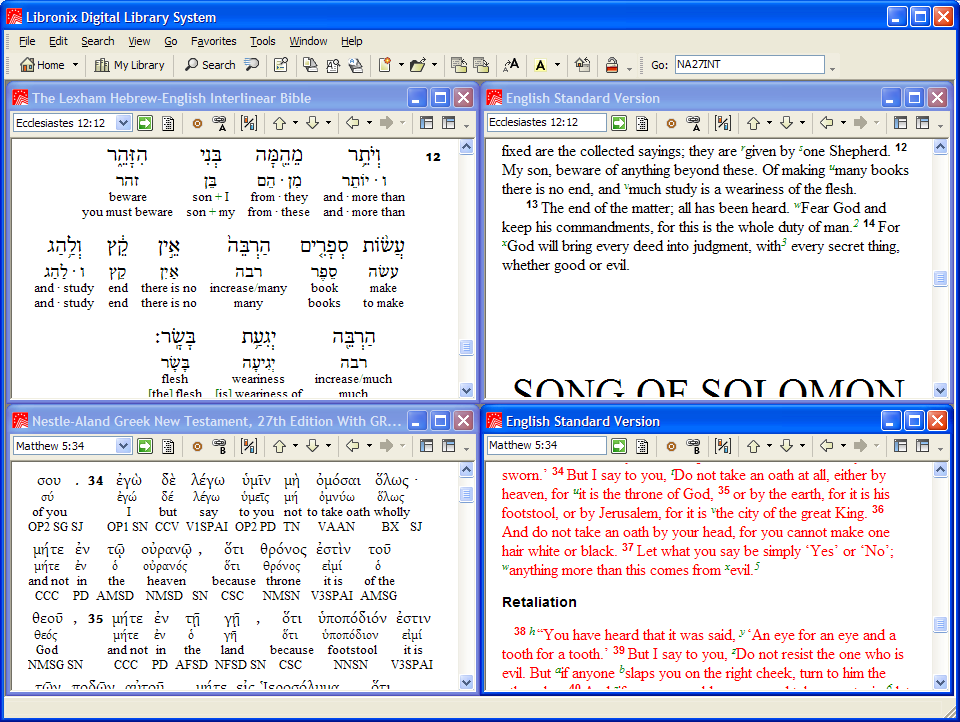Click the up arrow in top ESV panel
This screenshot has width=960, height=722.
click(x=752, y=123)
